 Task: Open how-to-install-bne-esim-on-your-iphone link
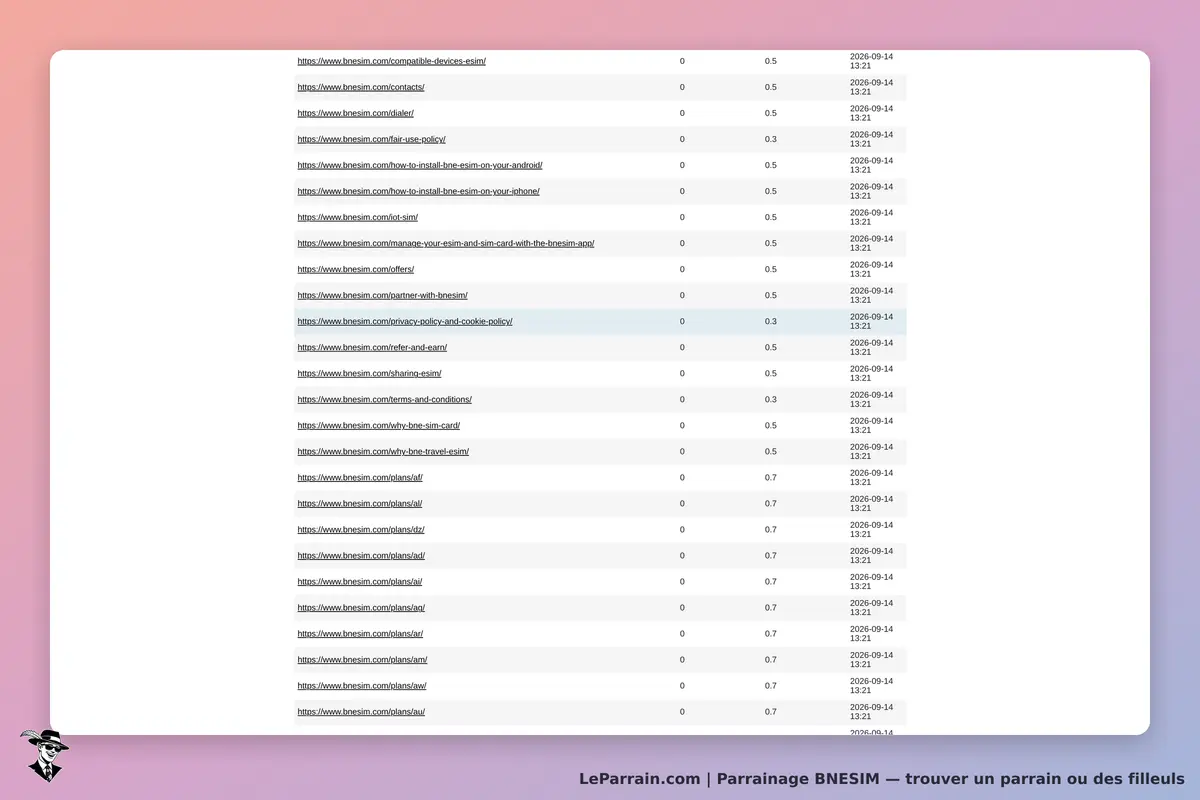coord(419,191)
